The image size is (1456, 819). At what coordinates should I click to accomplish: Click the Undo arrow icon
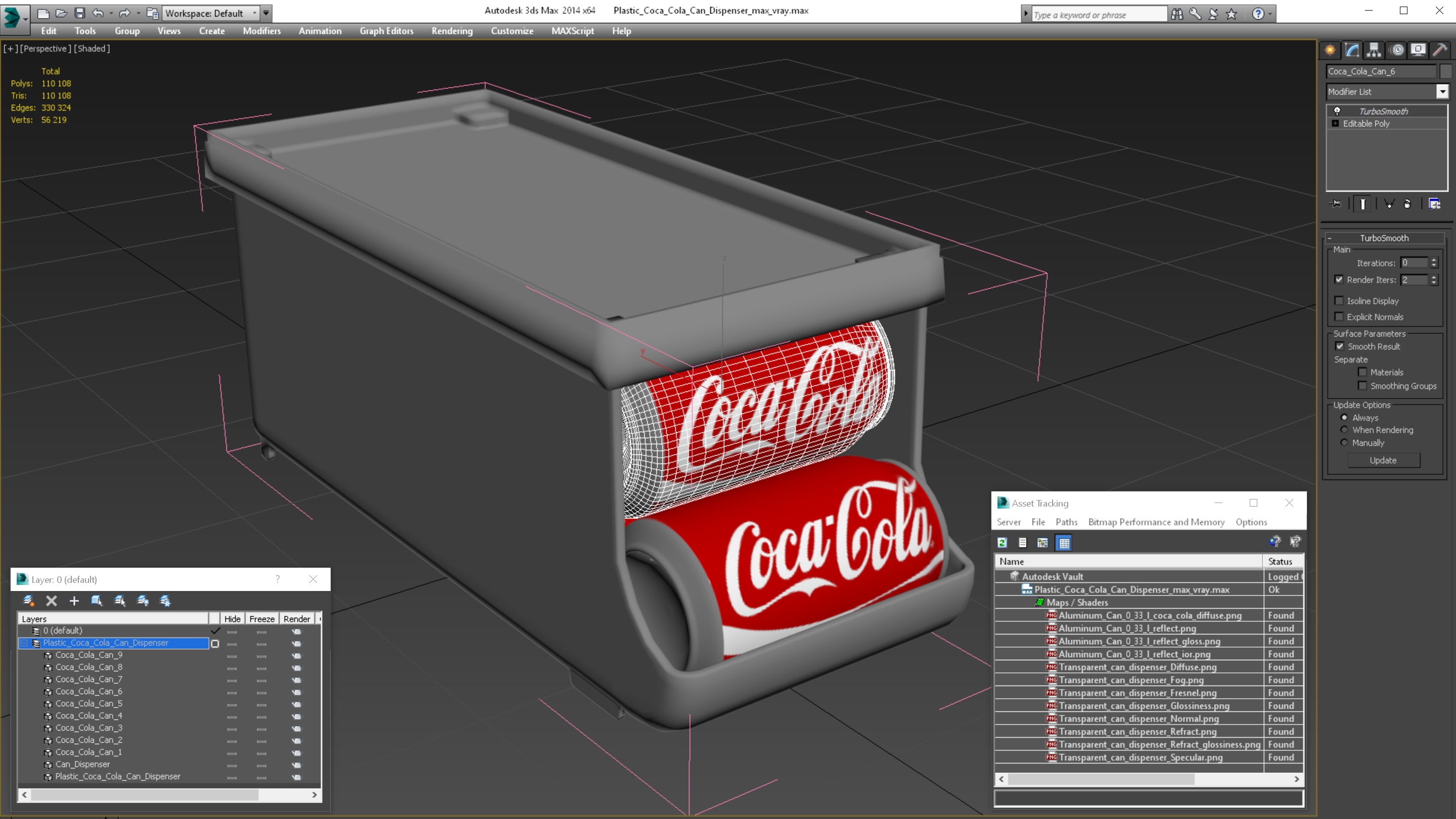[98, 13]
